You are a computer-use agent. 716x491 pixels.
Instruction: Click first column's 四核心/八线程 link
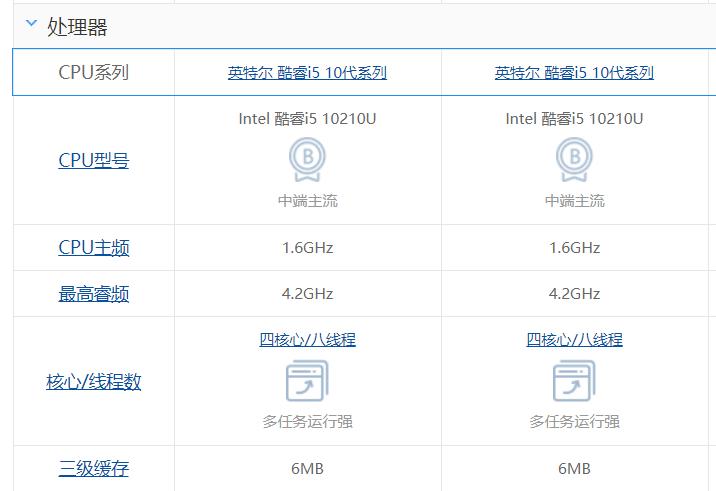point(307,339)
